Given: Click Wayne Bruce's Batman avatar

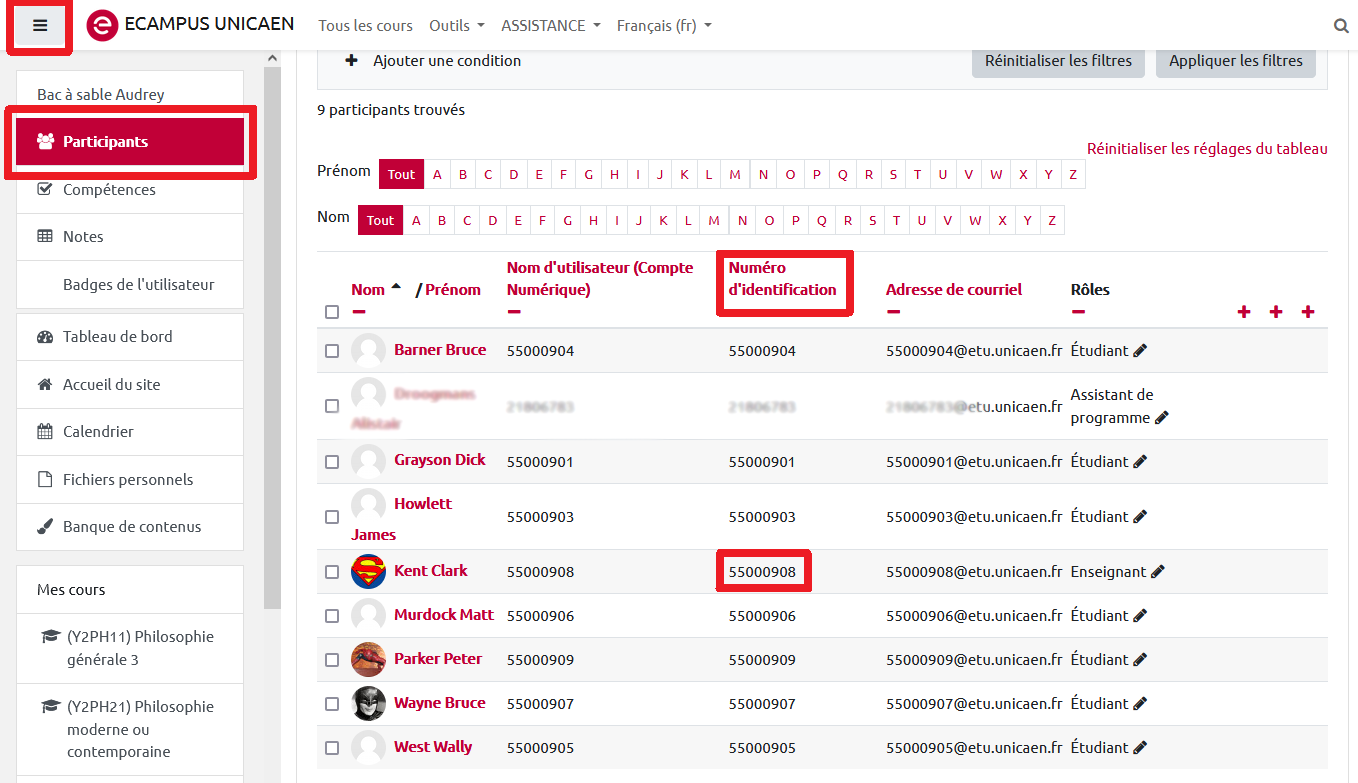Looking at the screenshot, I should (x=368, y=704).
